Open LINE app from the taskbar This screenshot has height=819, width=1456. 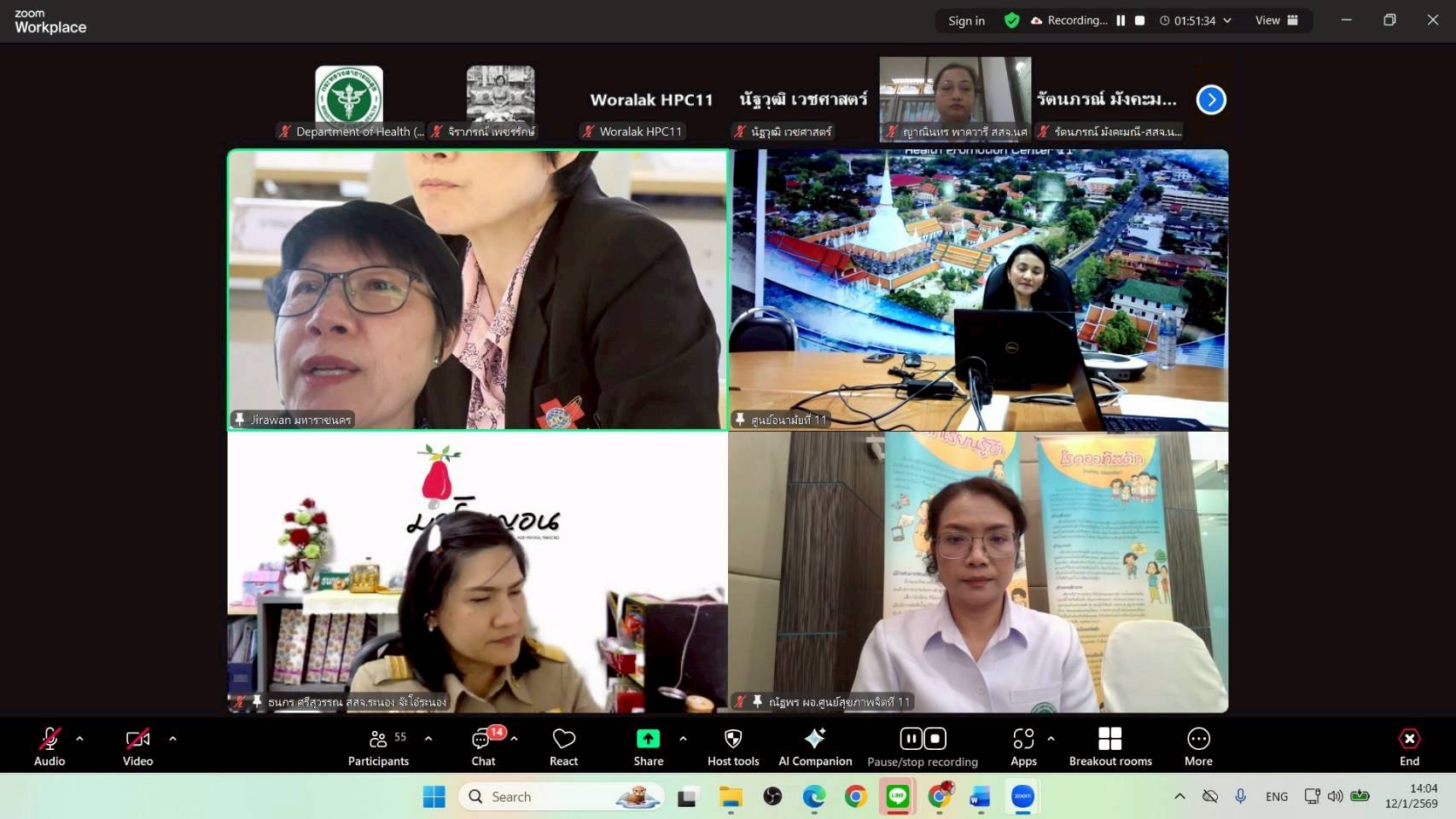[897, 797]
